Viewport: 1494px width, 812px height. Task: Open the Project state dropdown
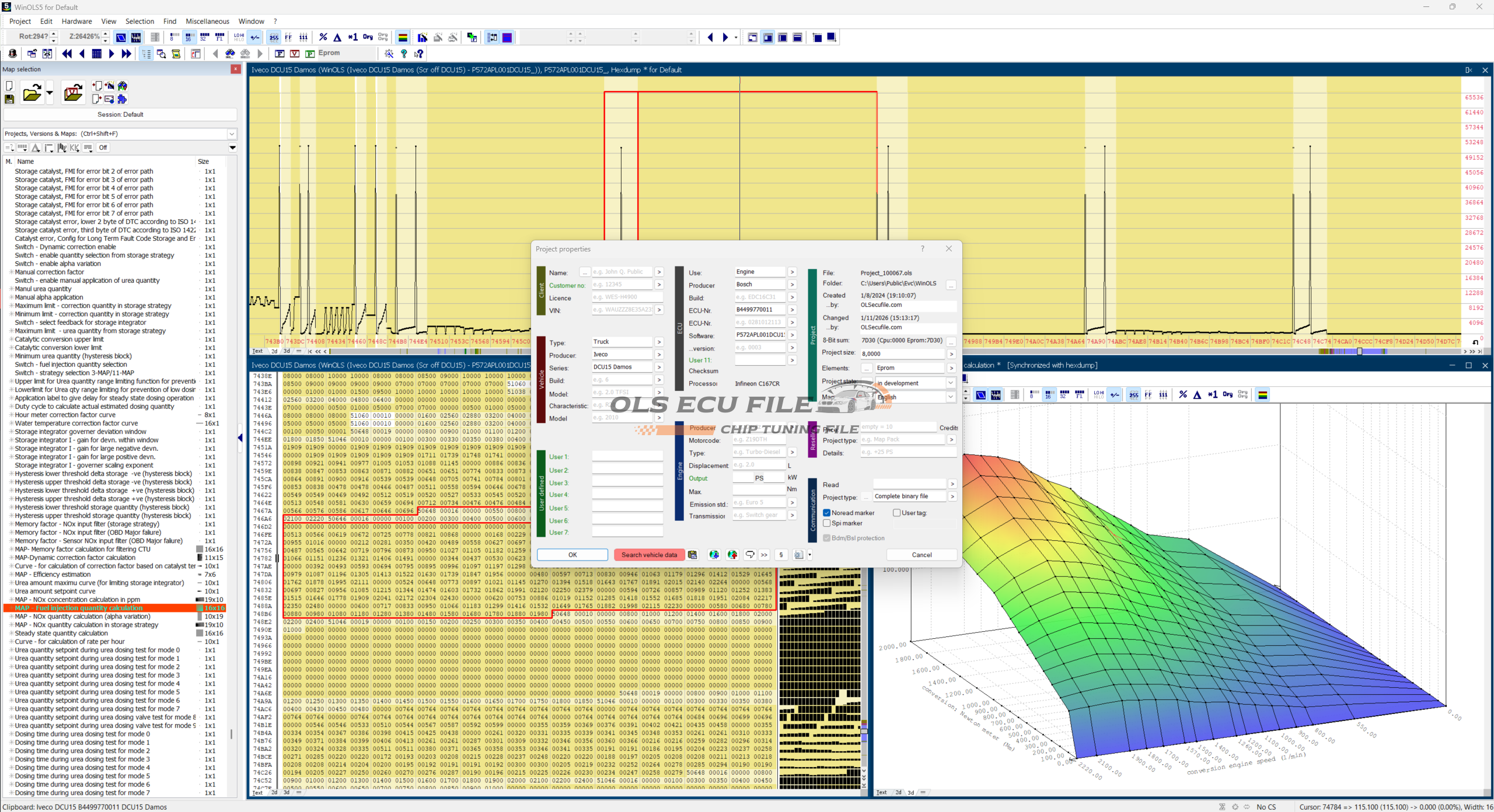click(950, 383)
